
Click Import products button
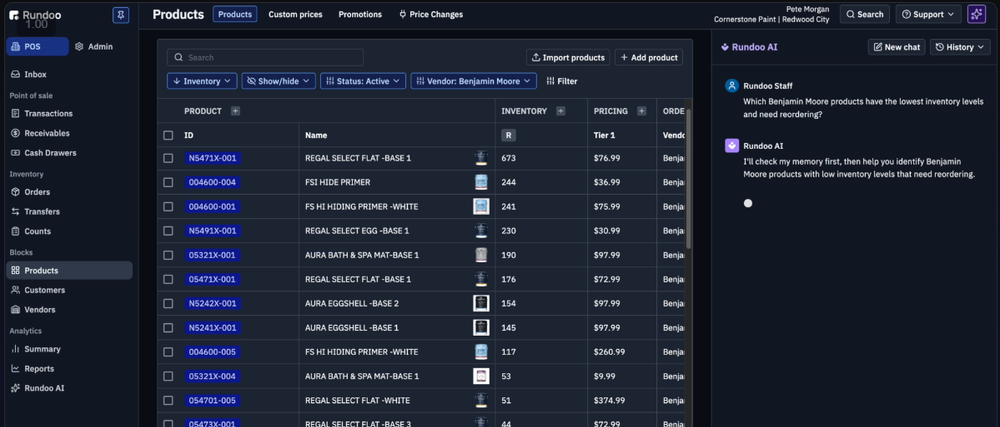568,57
